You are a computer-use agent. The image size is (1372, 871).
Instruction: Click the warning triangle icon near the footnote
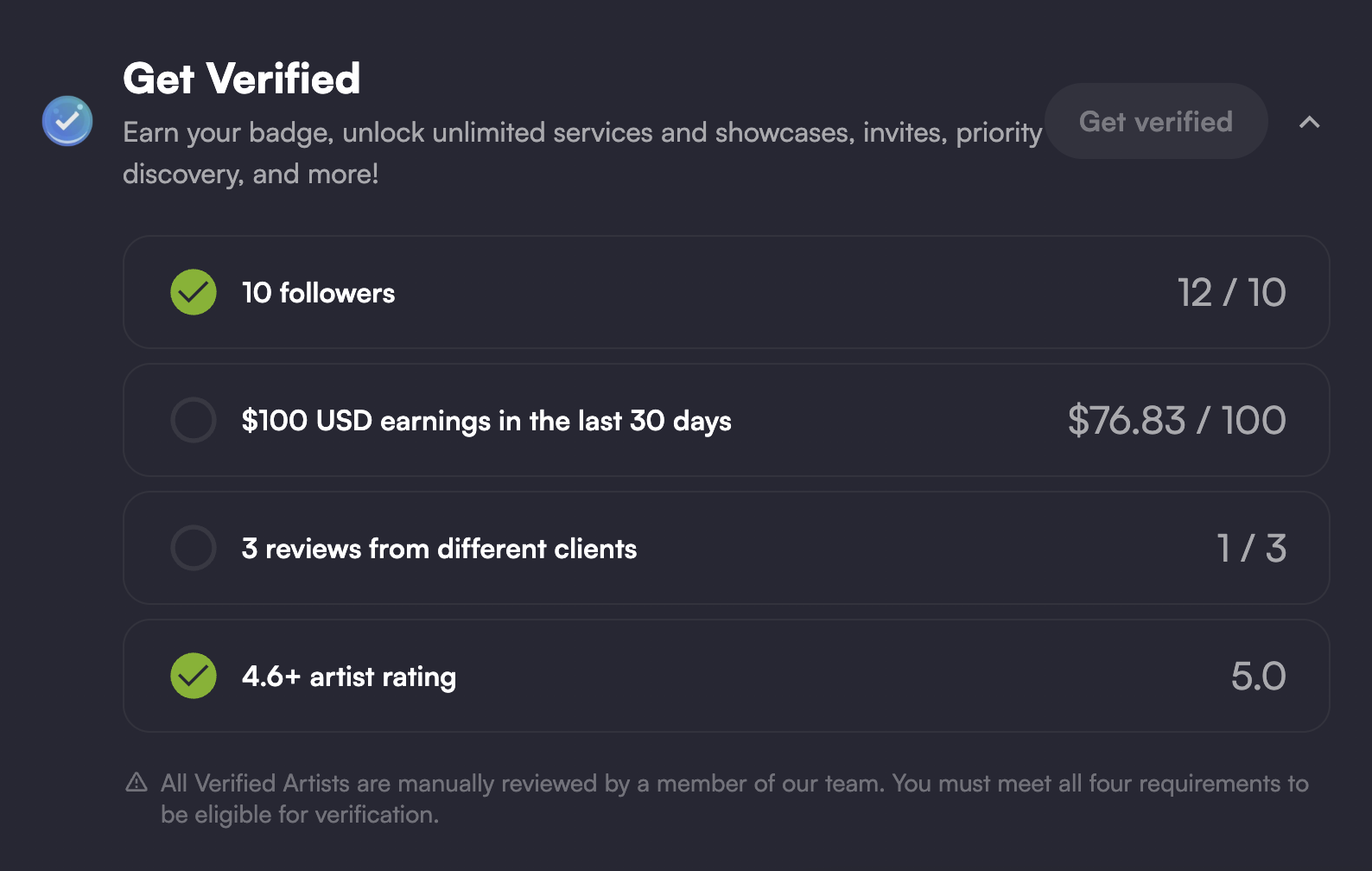[x=137, y=782]
